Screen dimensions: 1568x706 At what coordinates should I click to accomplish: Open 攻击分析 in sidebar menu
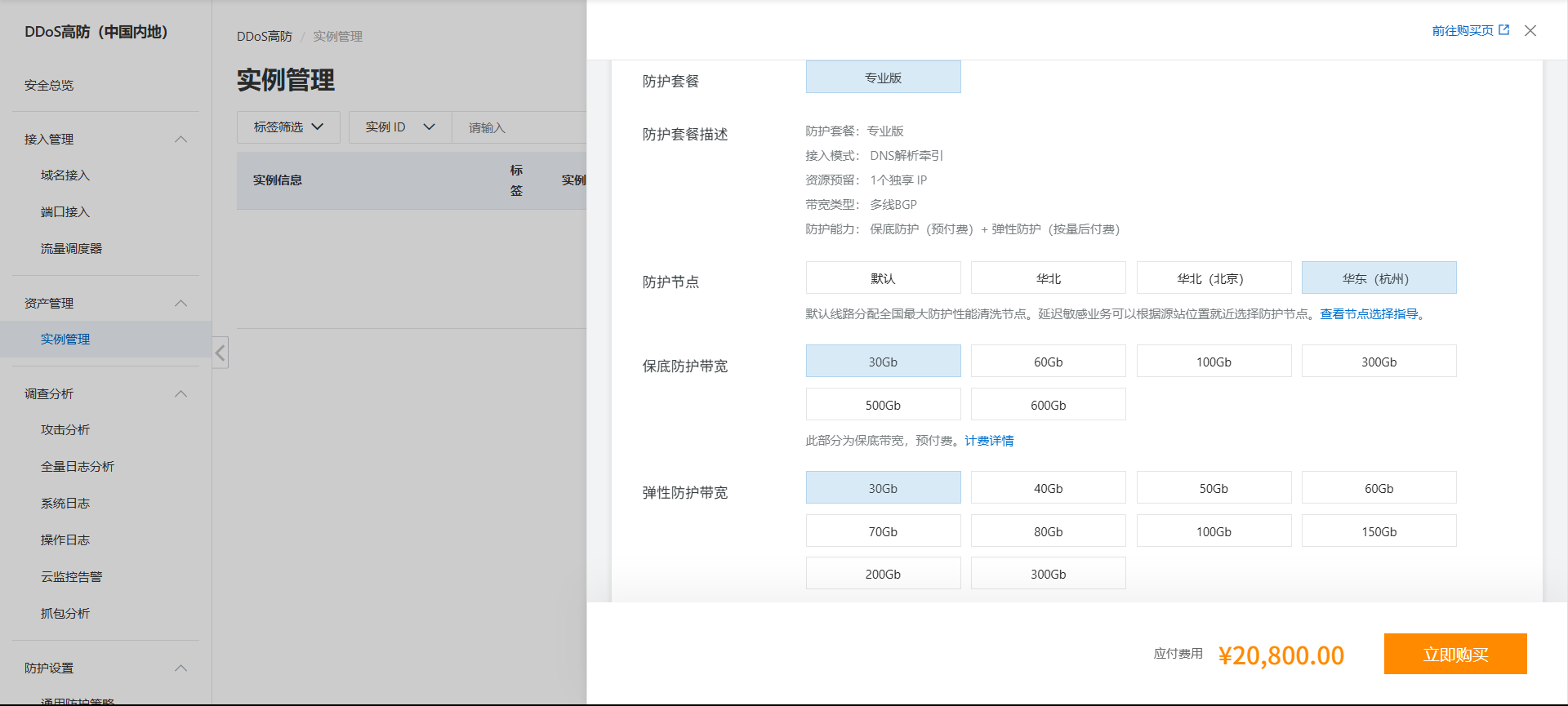(65, 430)
